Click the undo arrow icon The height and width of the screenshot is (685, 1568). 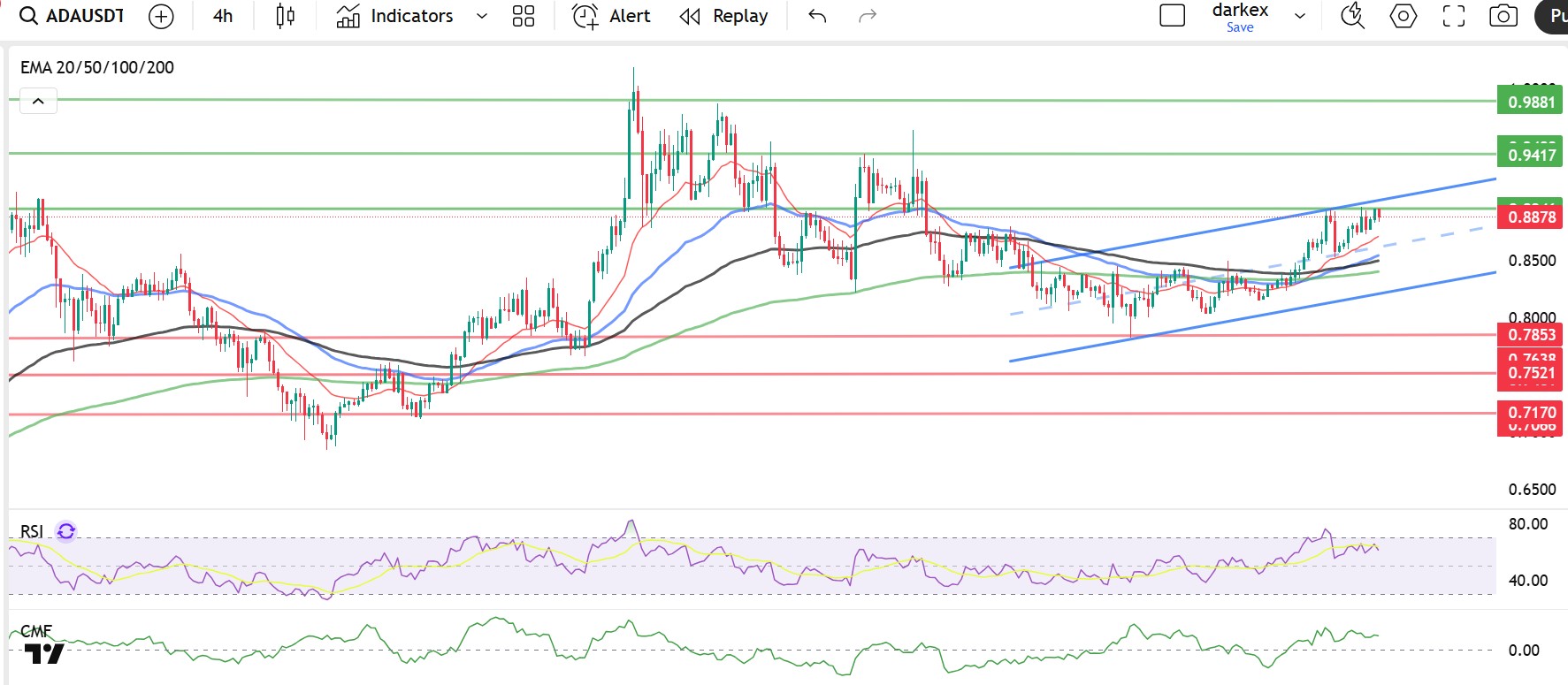point(817,16)
